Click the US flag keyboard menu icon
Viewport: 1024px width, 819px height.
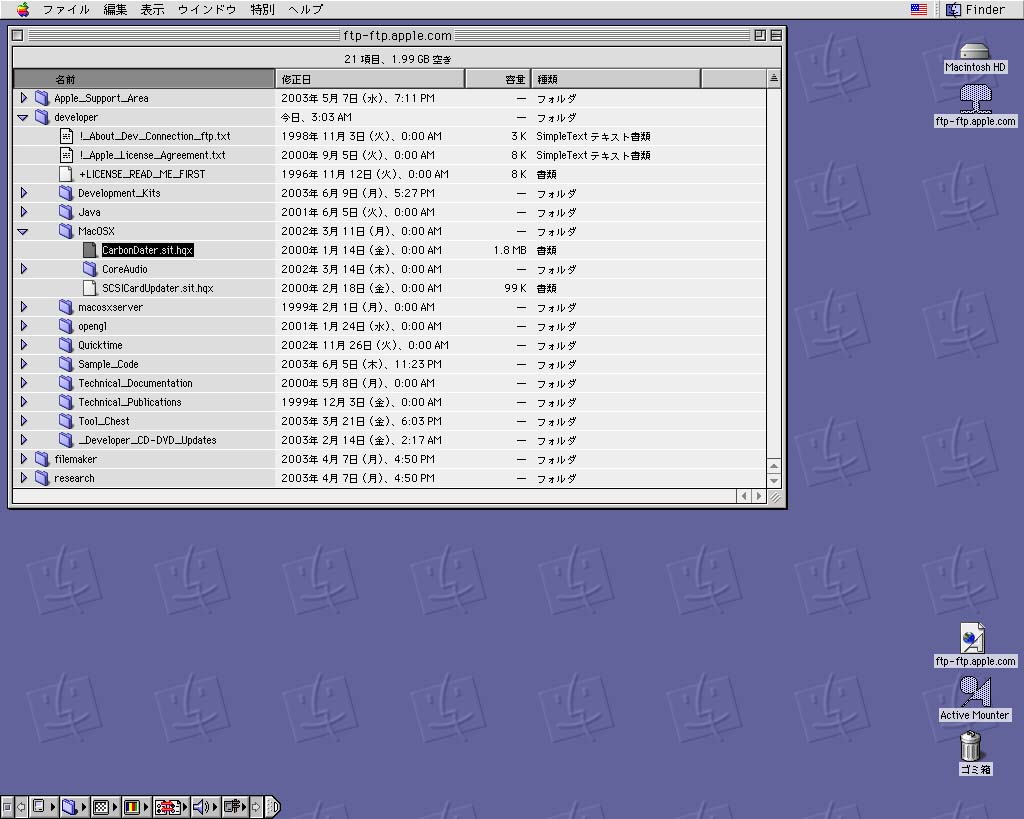919,9
